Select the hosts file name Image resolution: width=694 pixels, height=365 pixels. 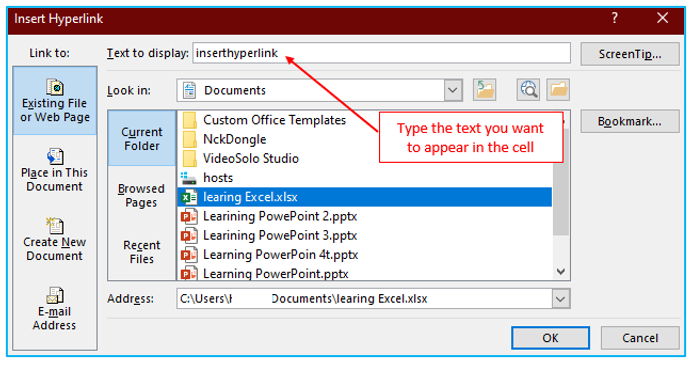coord(218,178)
